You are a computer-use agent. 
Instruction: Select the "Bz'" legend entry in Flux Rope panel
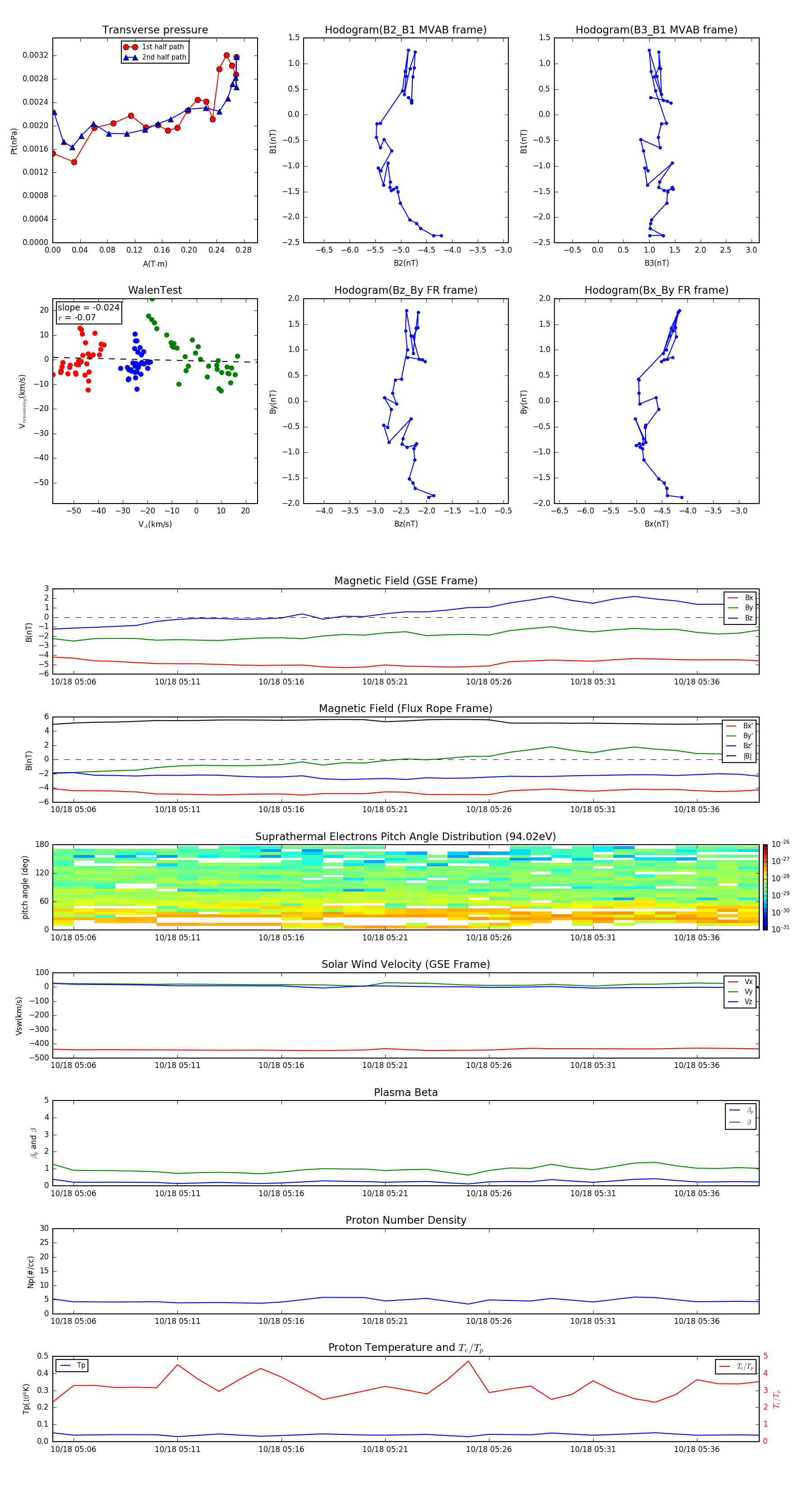click(x=740, y=746)
